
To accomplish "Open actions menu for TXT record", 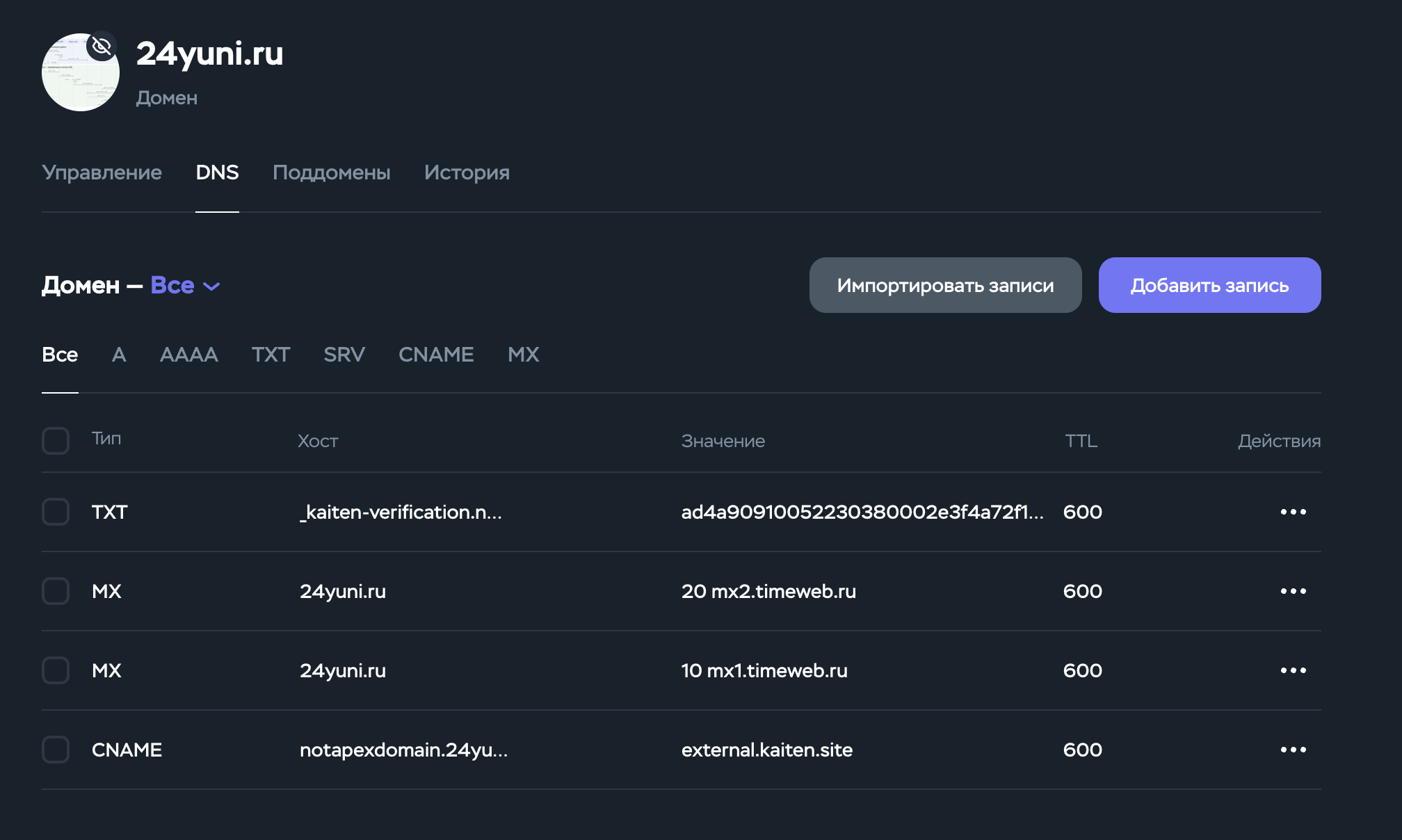I will tap(1293, 512).
